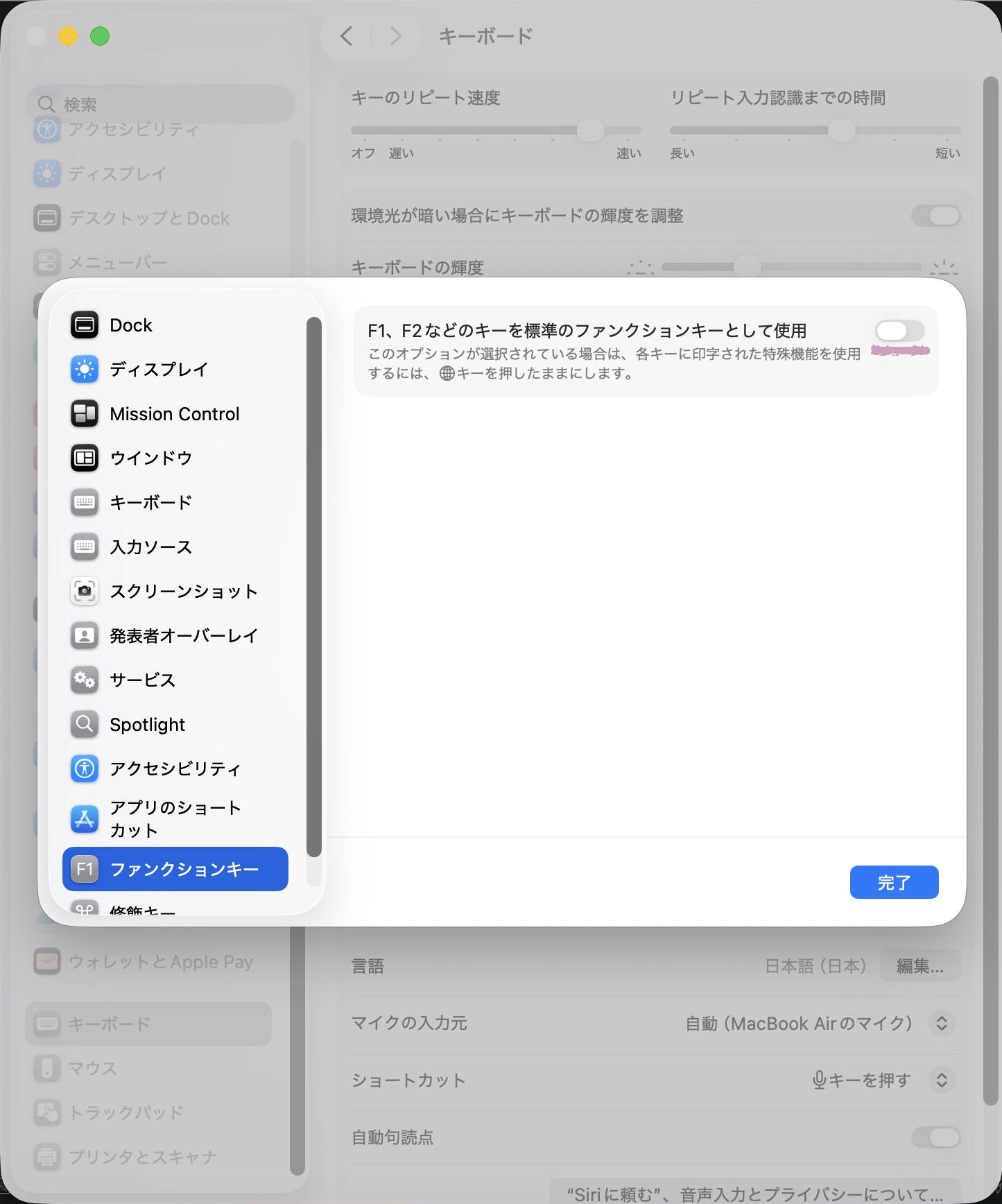The width and height of the screenshot is (1002, 1204).
Task: Click the ウォレットとApple Pay icon
Action: click(47, 961)
